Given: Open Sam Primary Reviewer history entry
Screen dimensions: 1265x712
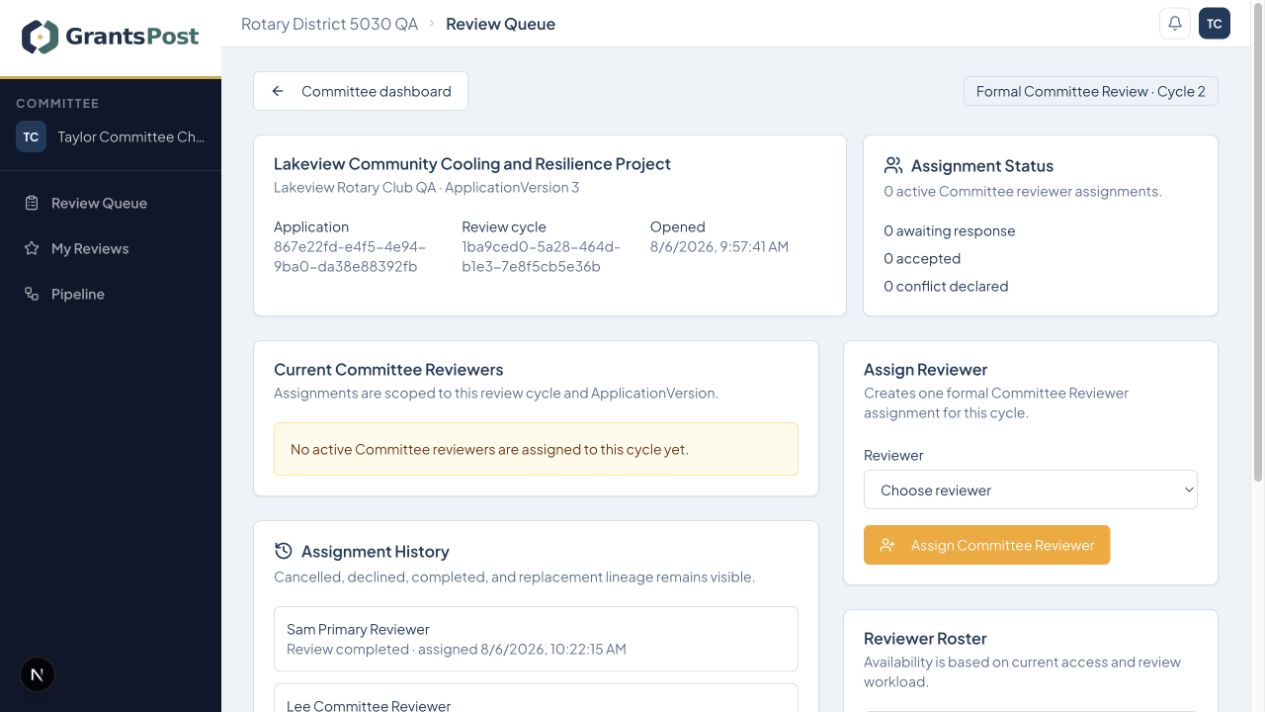Looking at the screenshot, I should click(x=536, y=639).
